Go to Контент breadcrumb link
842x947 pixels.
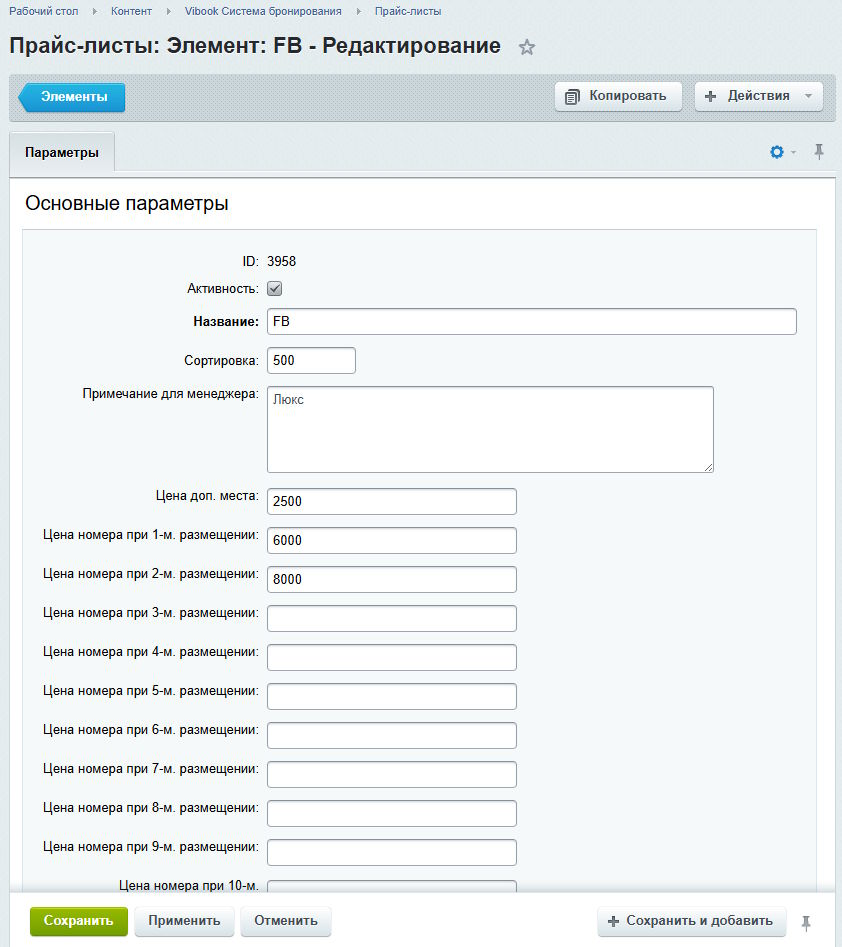(x=131, y=11)
